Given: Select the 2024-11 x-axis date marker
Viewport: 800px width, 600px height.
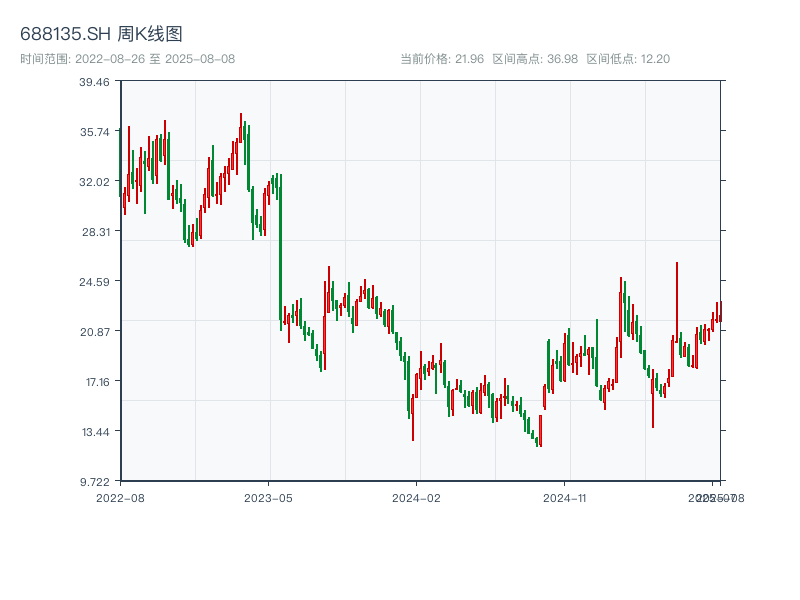Looking at the screenshot, I should (x=565, y=497).
